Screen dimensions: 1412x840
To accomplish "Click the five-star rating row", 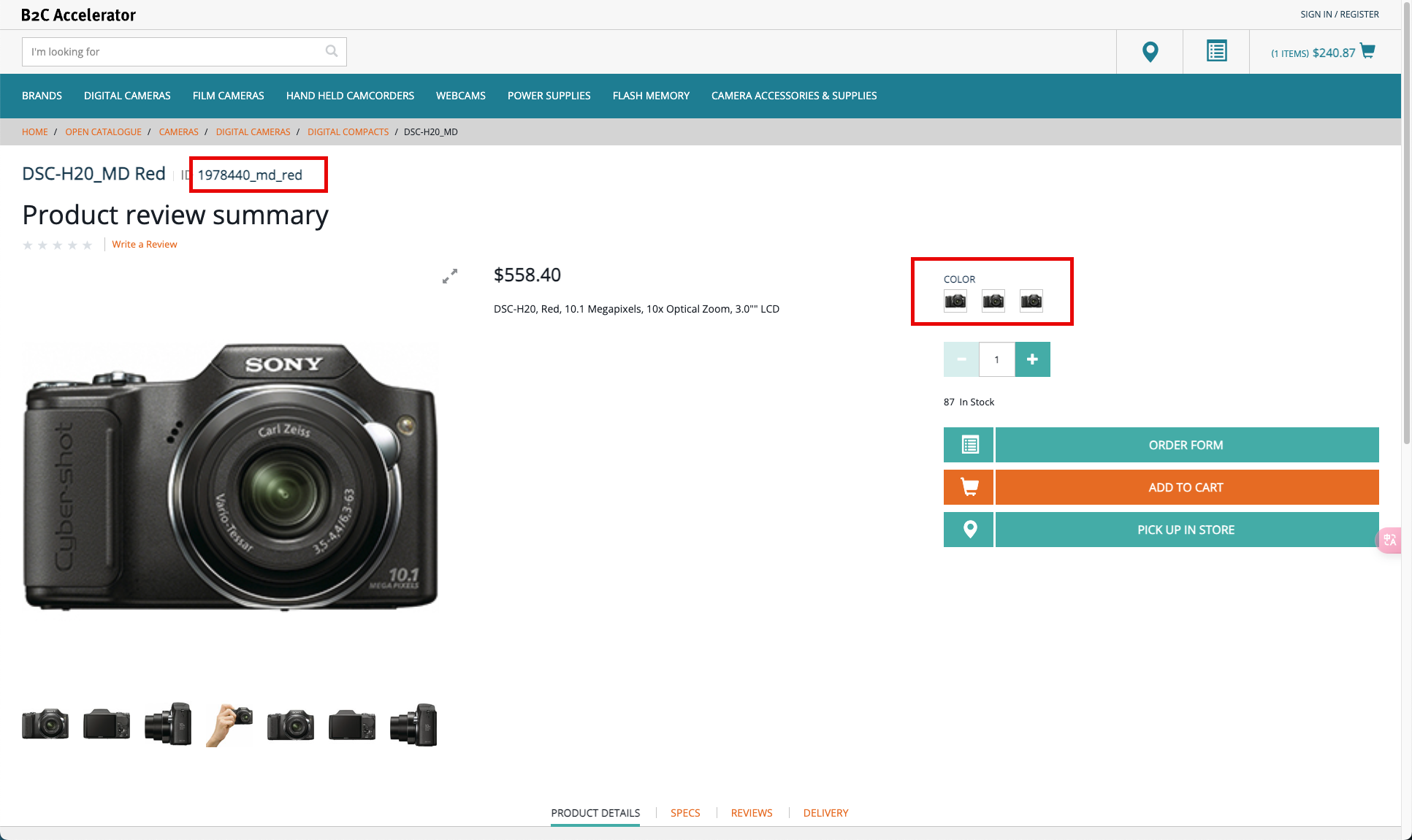I will 58,245.
